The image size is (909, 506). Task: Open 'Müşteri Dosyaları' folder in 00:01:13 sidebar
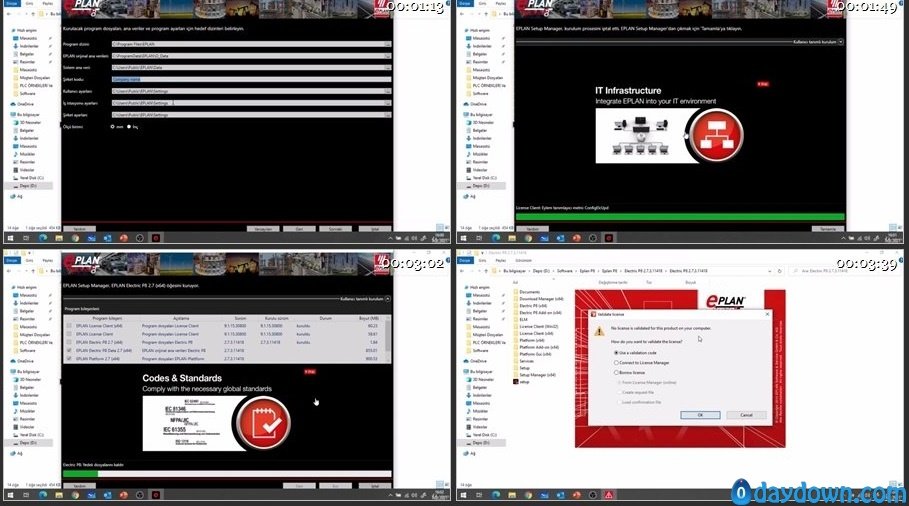click(31, 78)
